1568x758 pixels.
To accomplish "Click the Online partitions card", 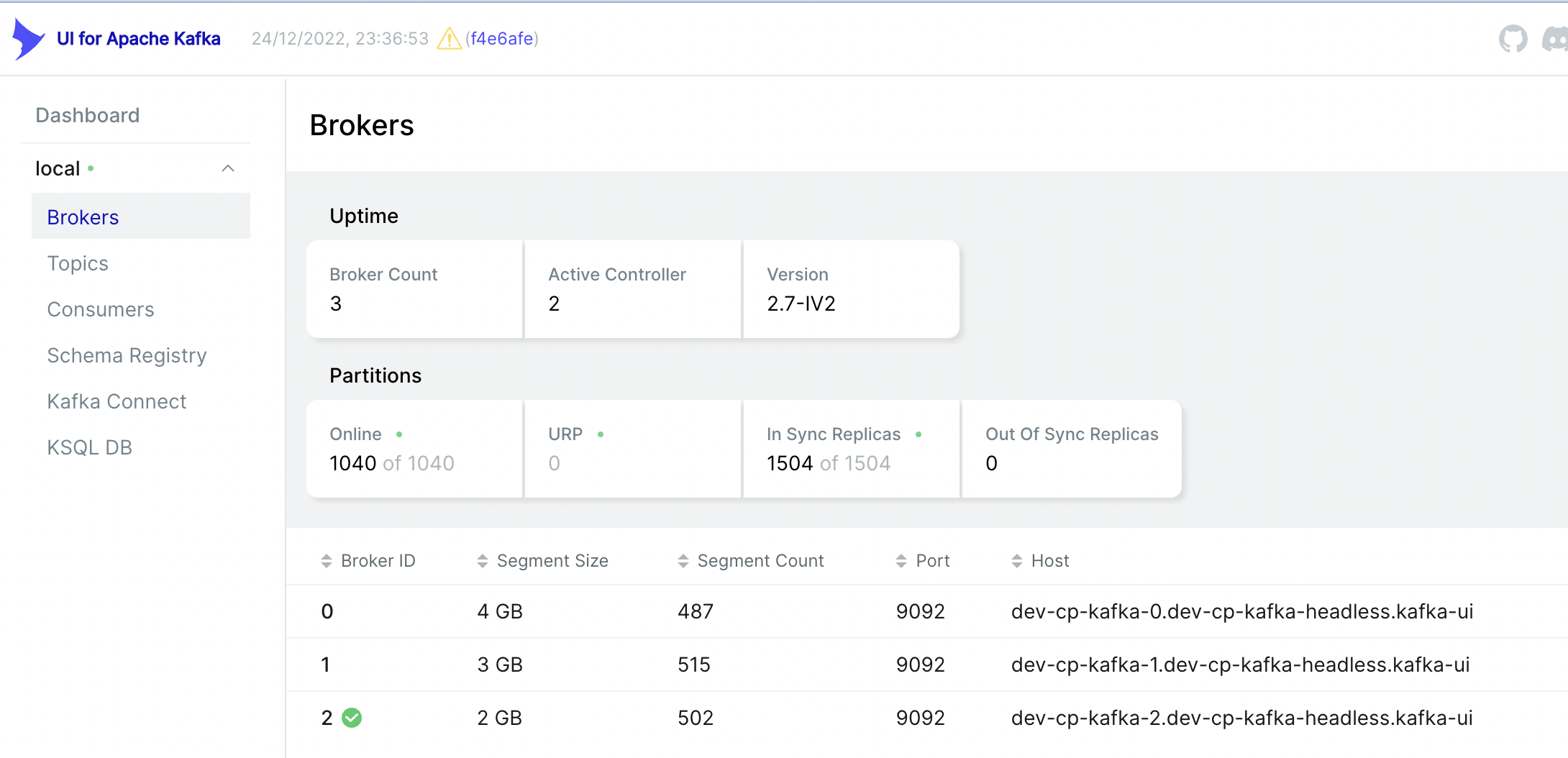I will (x=414, y=449).
